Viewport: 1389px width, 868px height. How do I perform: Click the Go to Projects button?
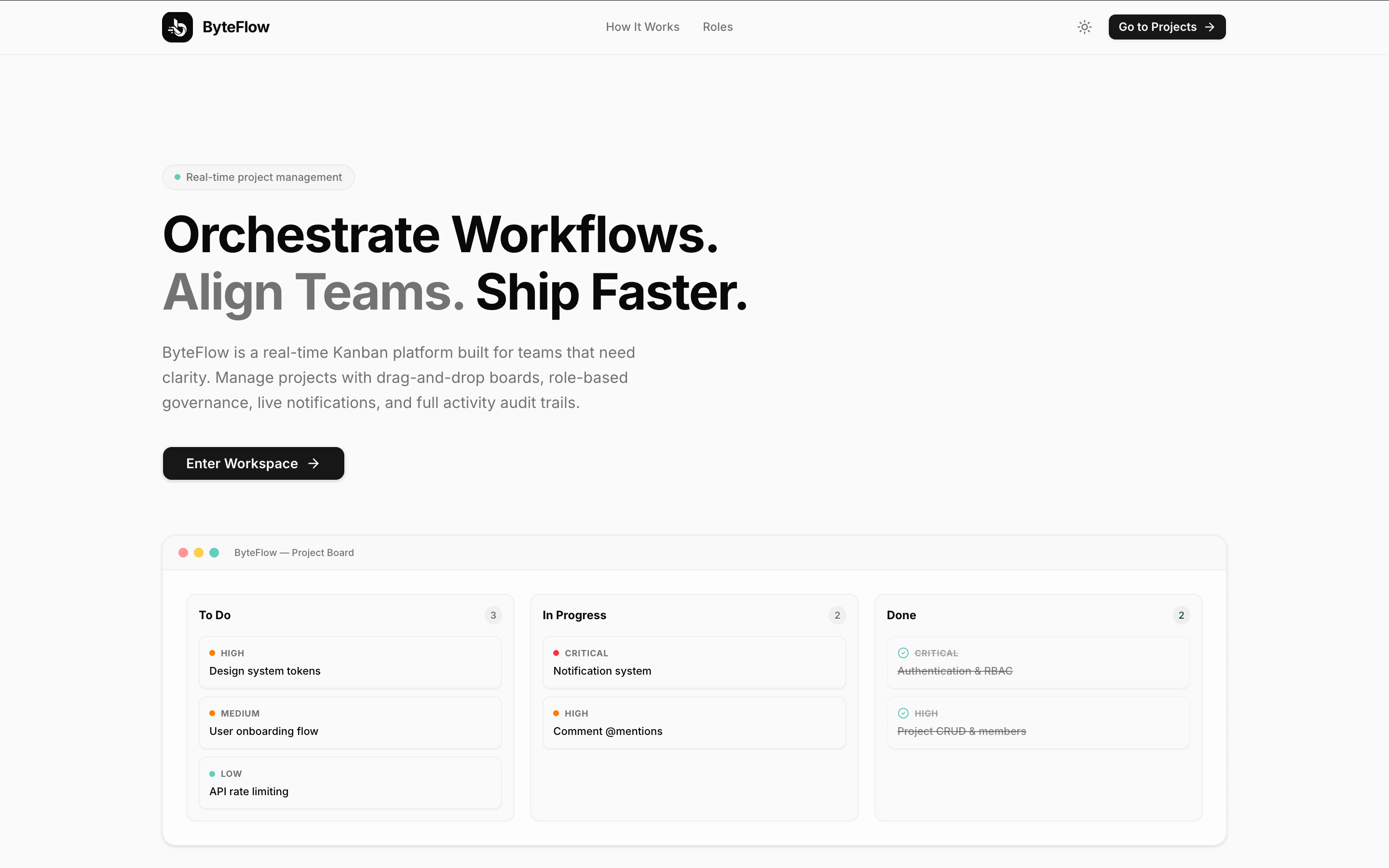1167,27
